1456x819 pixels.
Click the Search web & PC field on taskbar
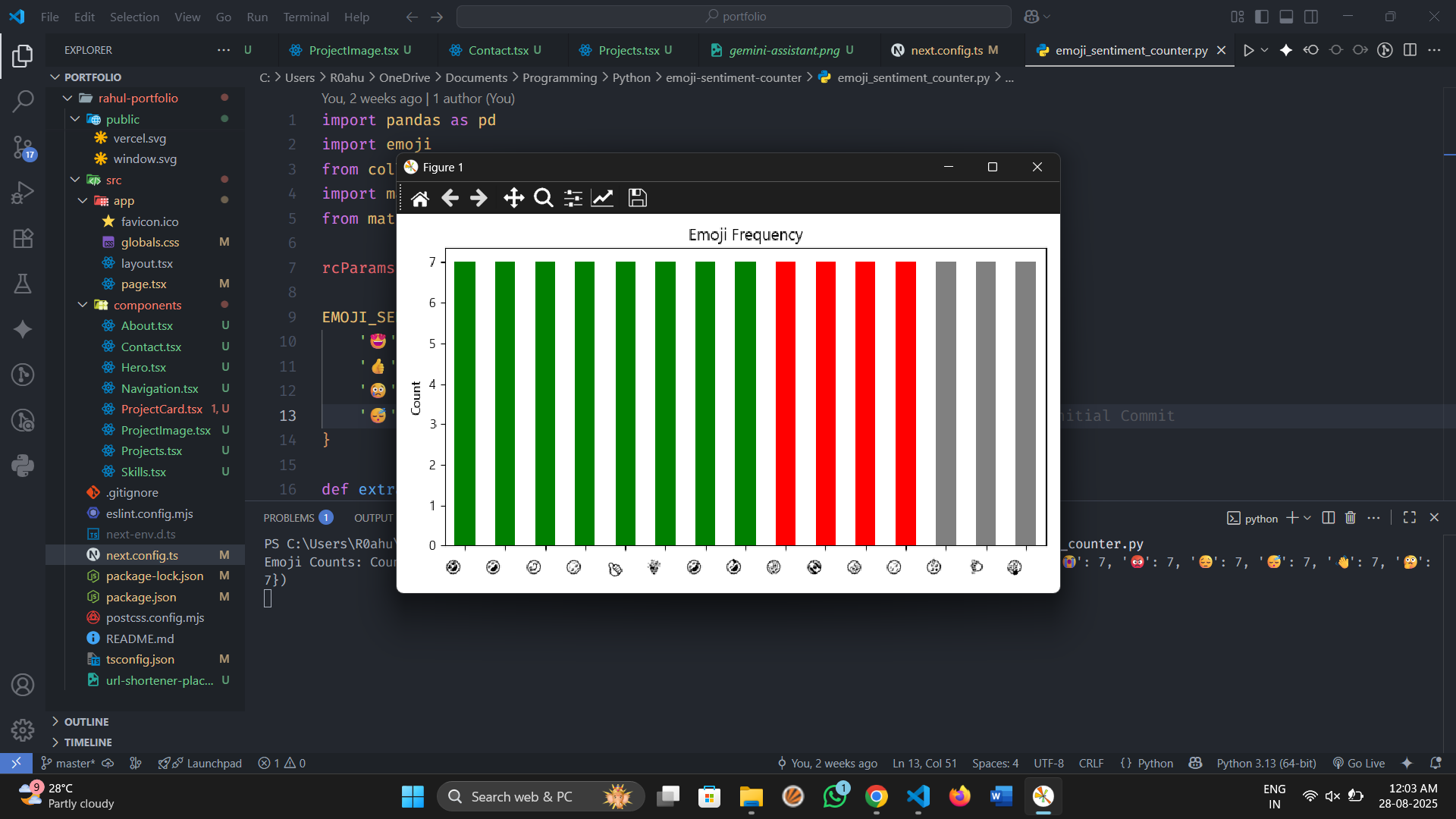(540, 796)
